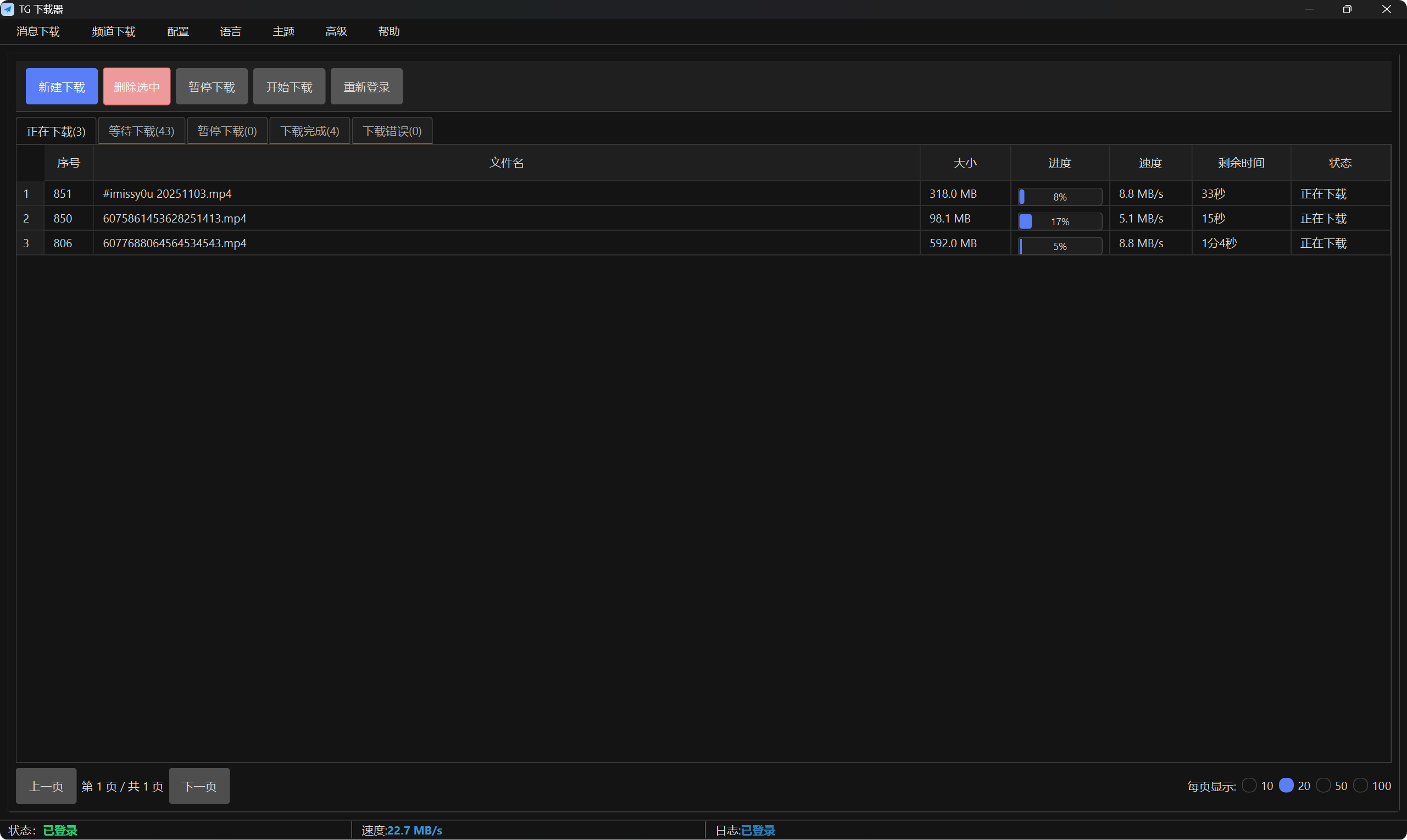Image resolution: width=1407 pixels, height=840 pixels.
Task: Go to next page with 下一页
Action: pyautogui.click(x=199, y=786)
